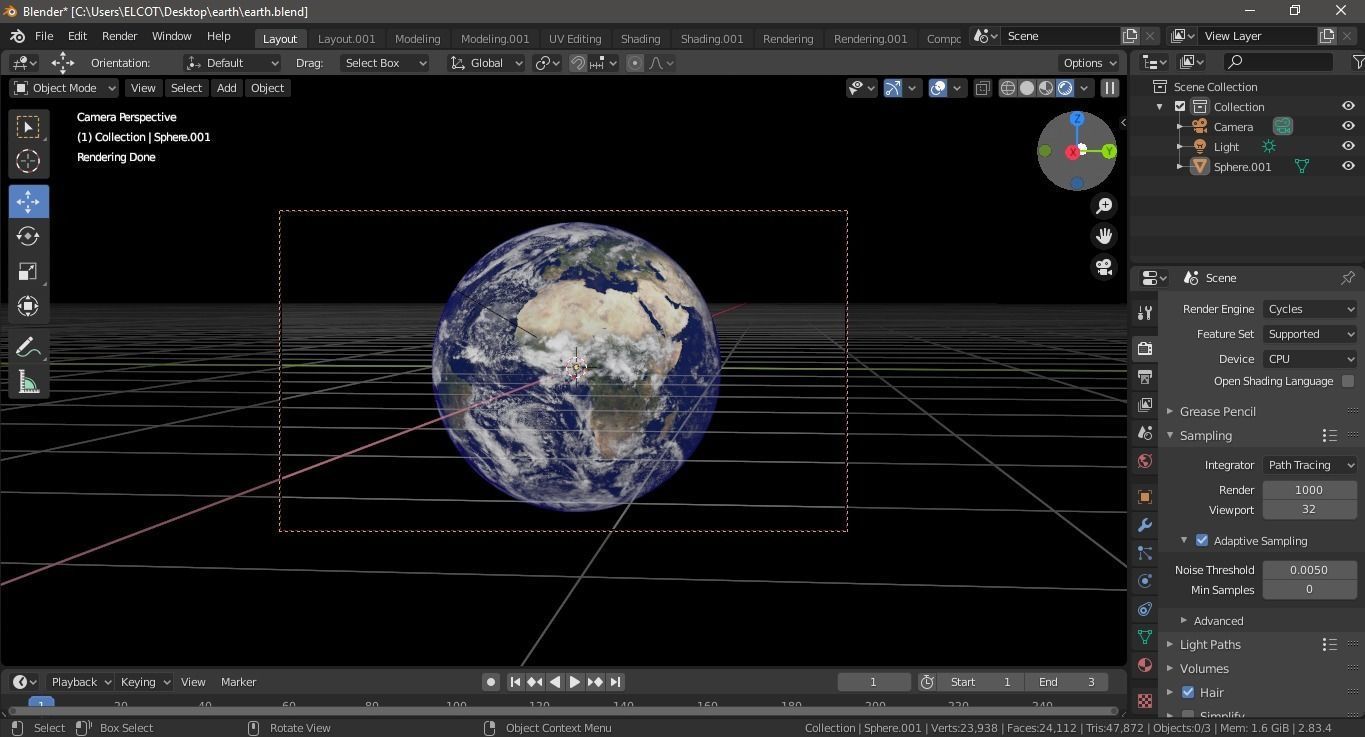Open the Device CPU dropdown
The image size is (1365, 737).
[x=1310, y=359]
